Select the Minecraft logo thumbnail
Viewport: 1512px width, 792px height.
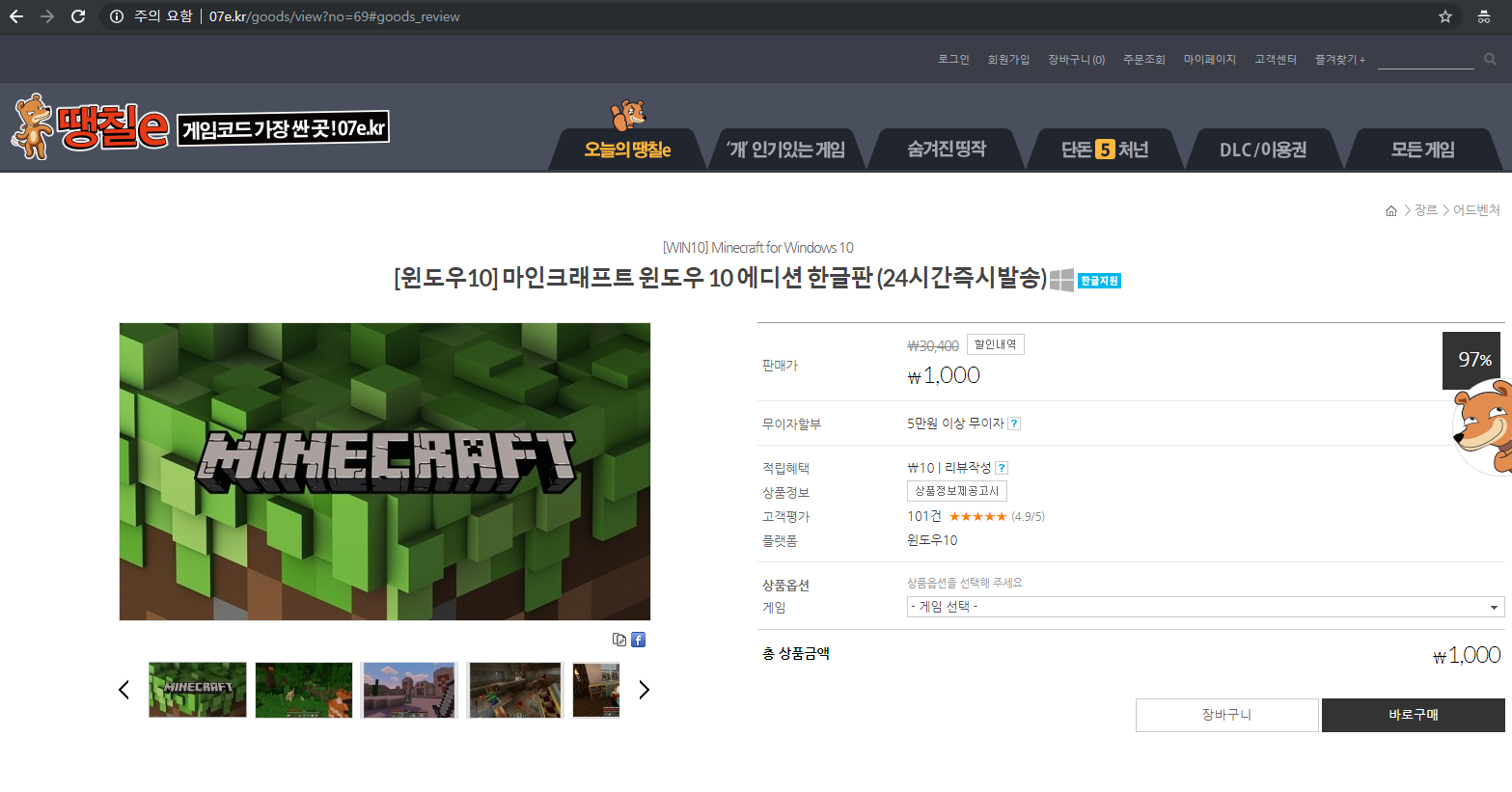198,690
